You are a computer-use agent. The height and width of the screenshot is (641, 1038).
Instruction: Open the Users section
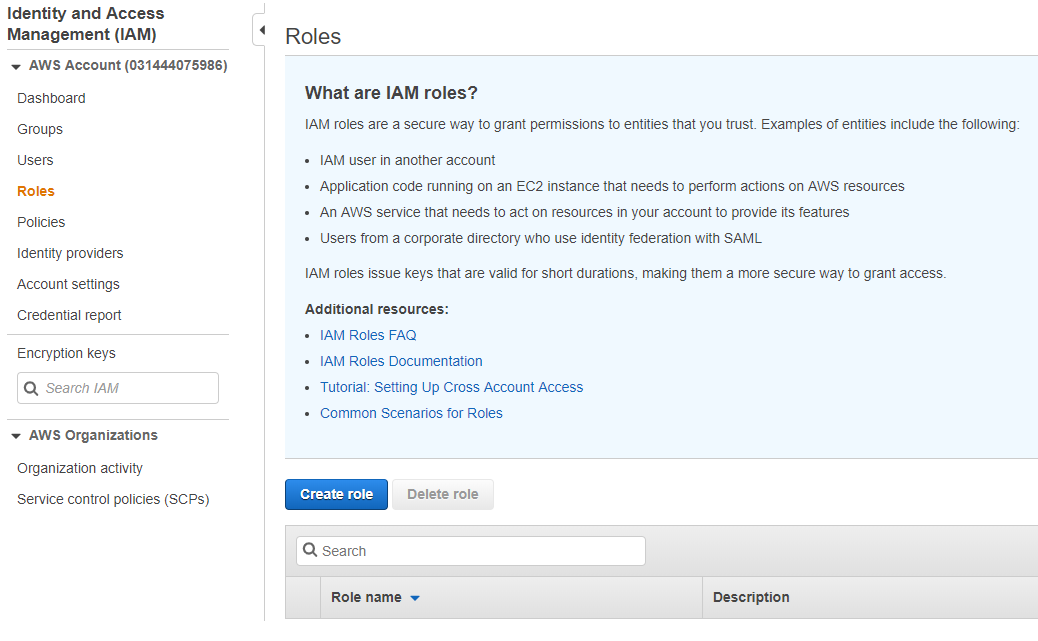[35, 160]
